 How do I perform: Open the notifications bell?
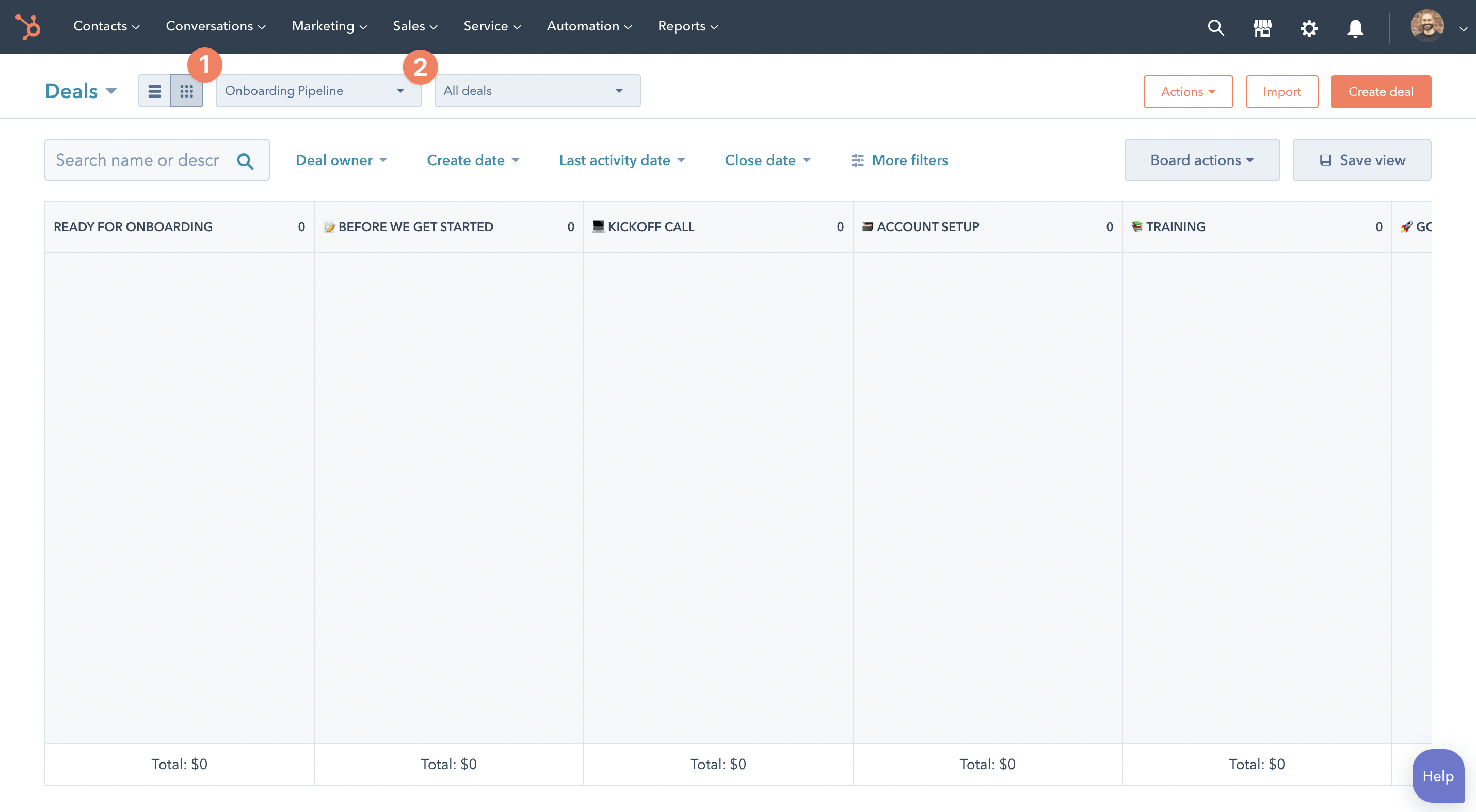[1355, 27]
